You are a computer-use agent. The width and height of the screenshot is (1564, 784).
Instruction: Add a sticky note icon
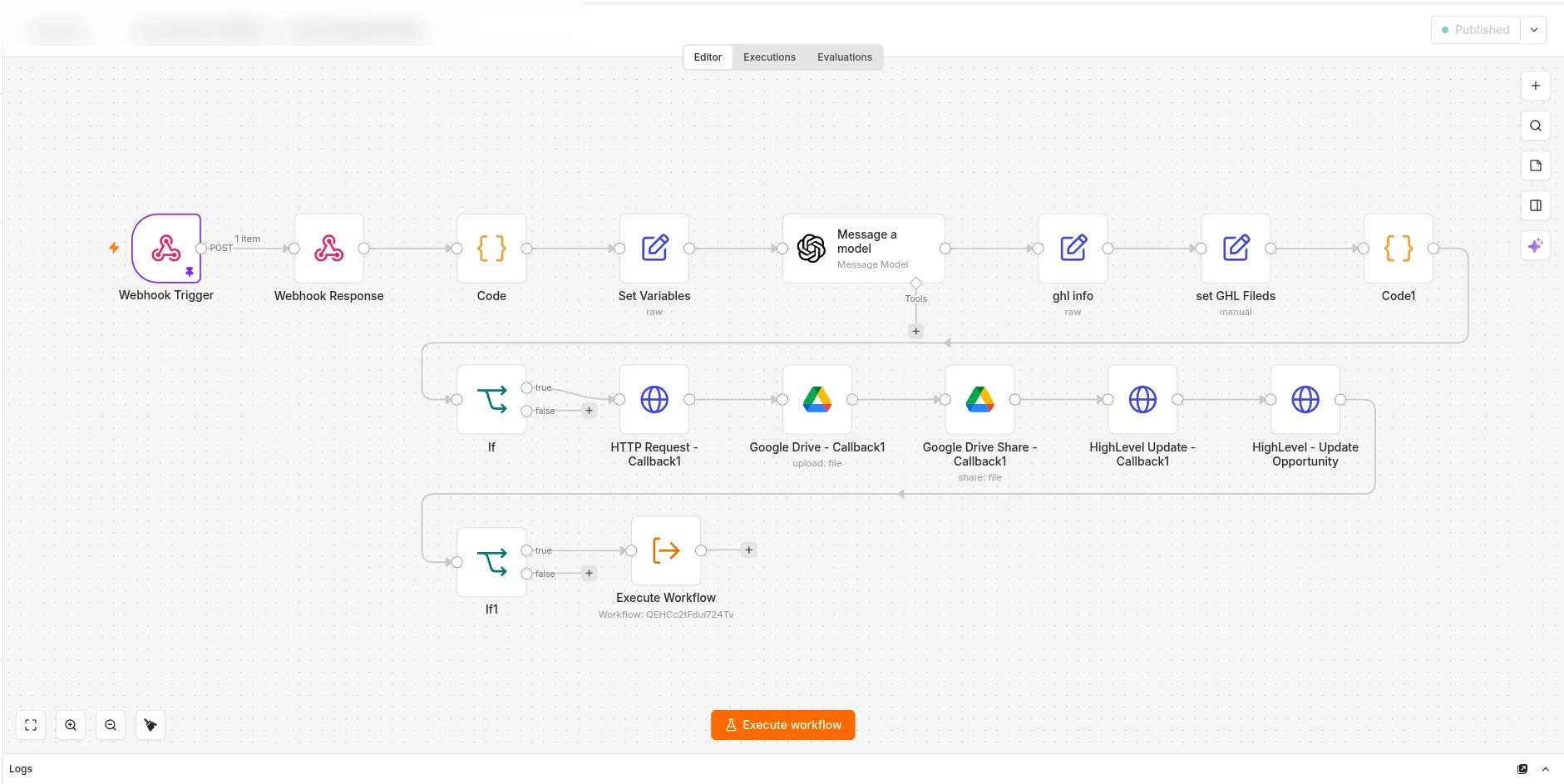click(x=1536, y=165)
